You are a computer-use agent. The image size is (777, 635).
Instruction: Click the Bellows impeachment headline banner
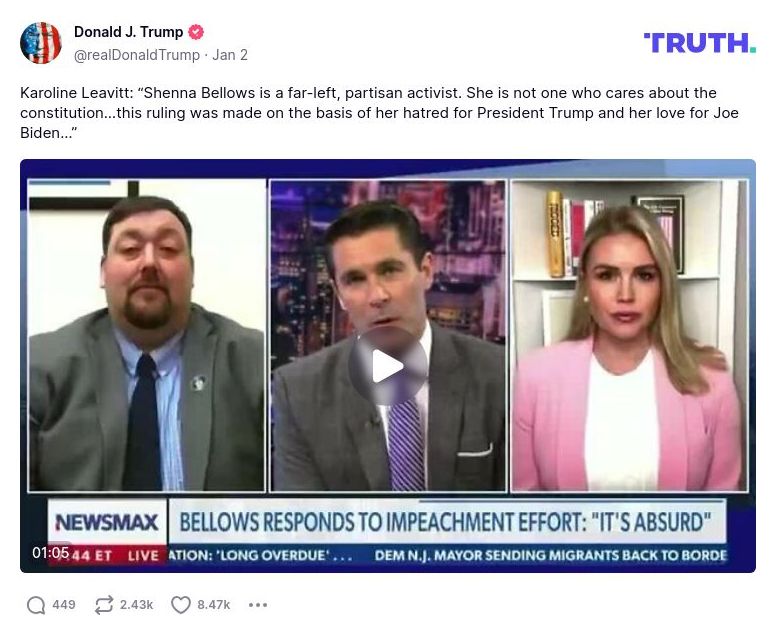[x=445, y=522]
